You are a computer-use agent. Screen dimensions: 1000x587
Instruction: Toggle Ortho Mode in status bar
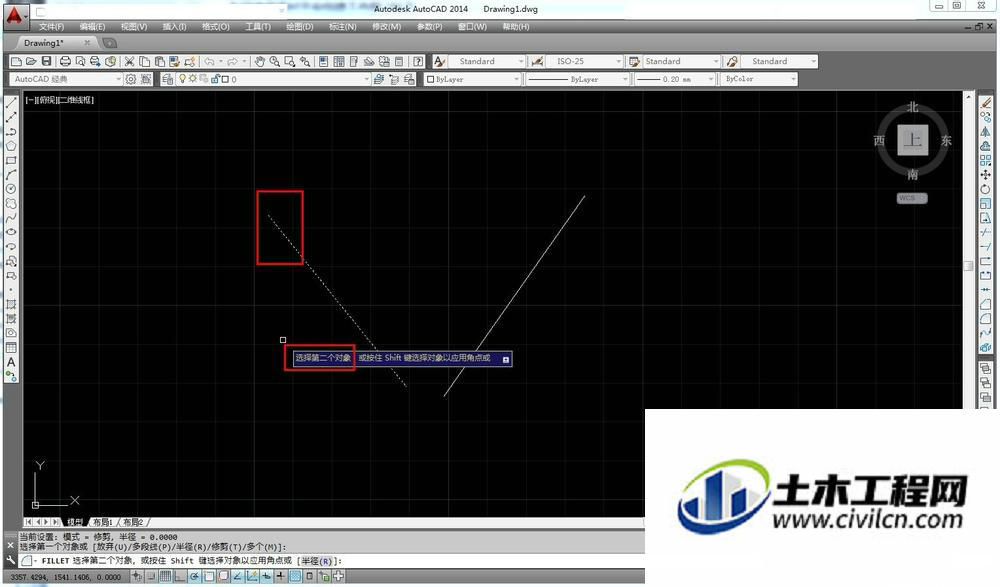pyautogui.click(x=179, y=577)
